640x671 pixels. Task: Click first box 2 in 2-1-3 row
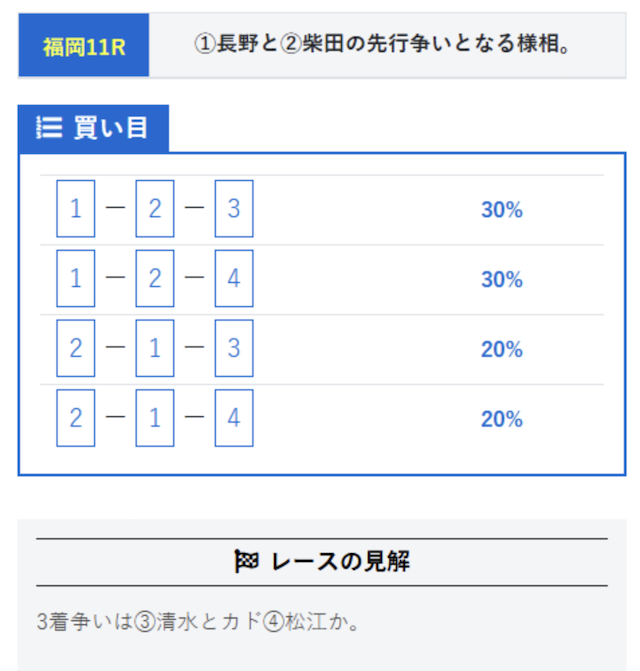(x=76, y=348)
